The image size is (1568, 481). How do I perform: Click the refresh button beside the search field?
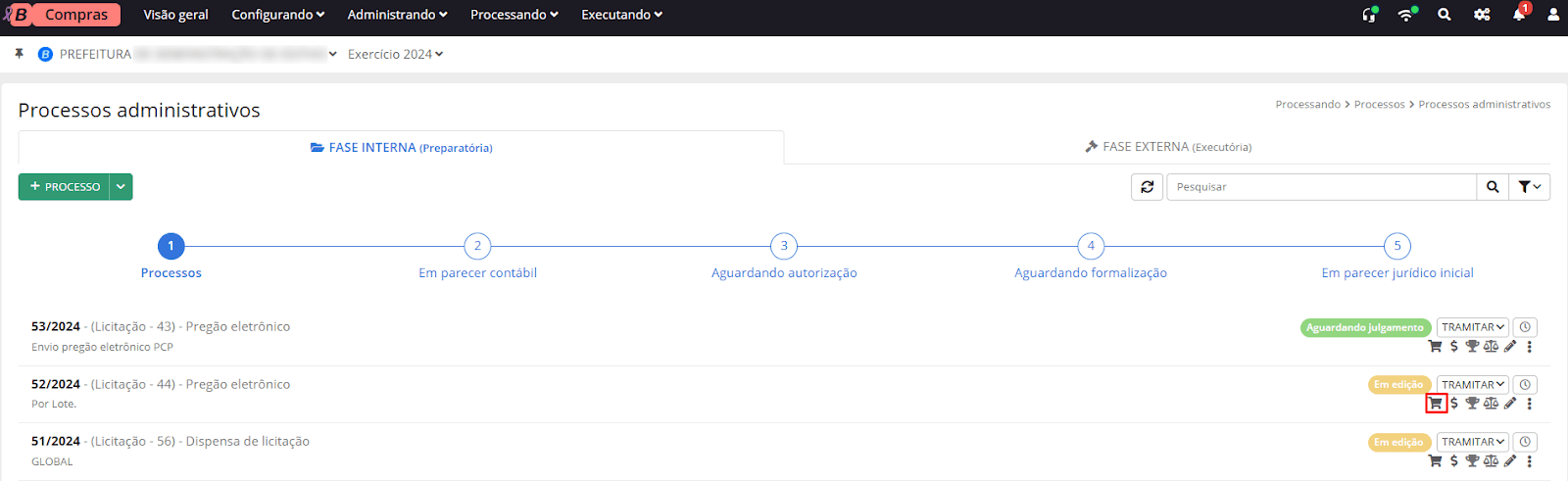click(1148, 187)
